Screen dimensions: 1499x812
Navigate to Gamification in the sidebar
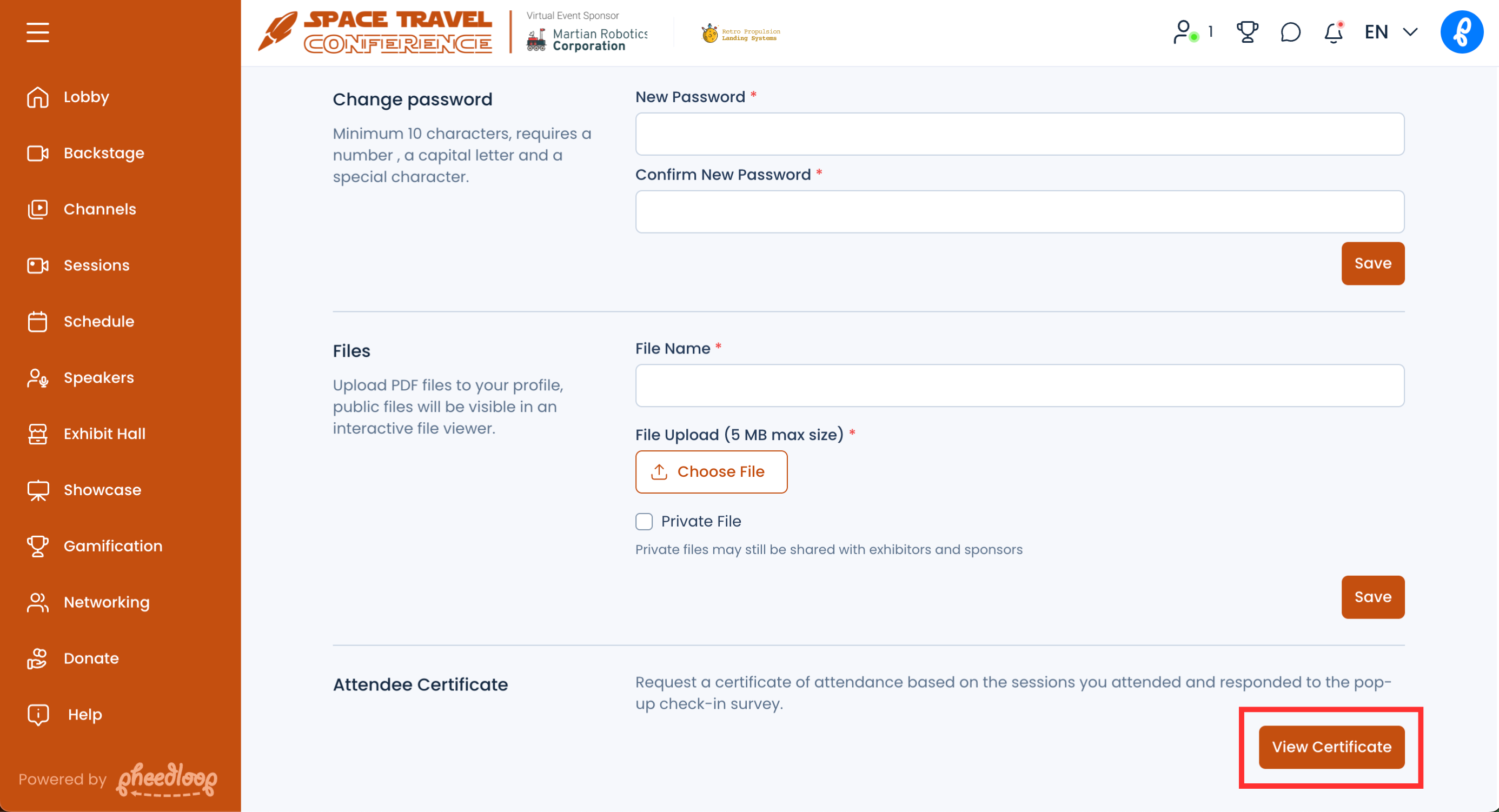[x=113, y=546]
